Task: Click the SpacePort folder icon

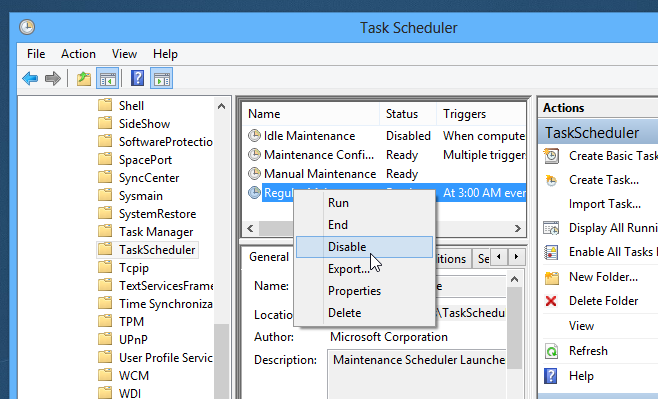Action: pos(105,159)
